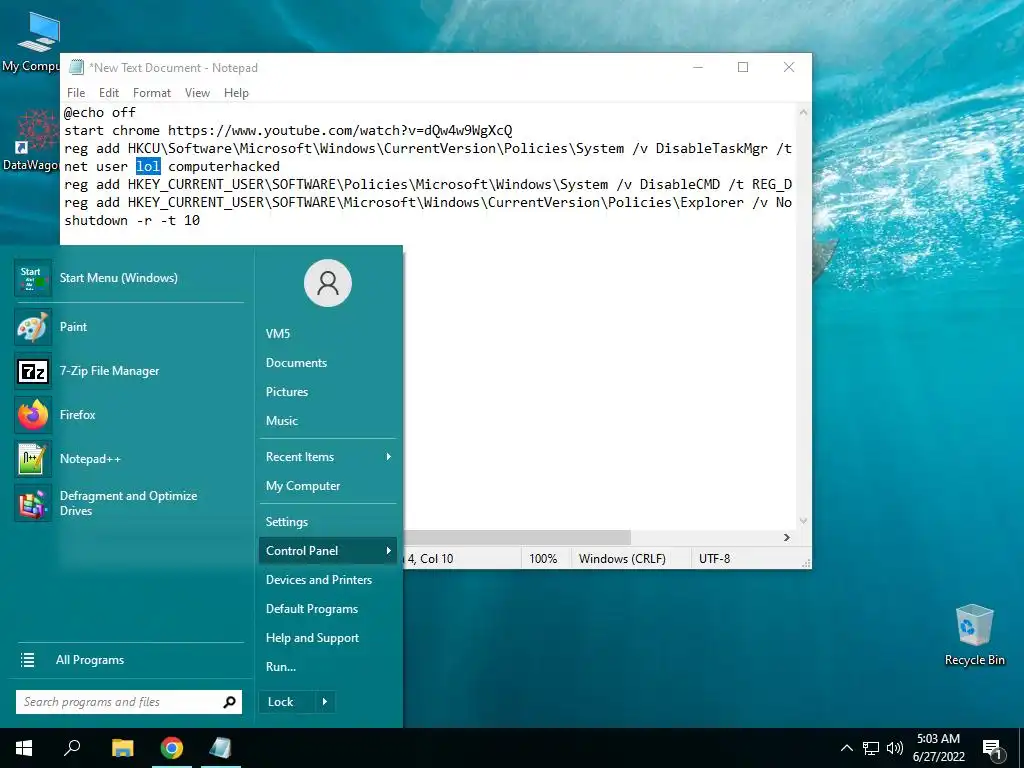The image size is (1024, 768).
Task: Click 'computerhacked' text in Notepad
Action: pos(224,167)
